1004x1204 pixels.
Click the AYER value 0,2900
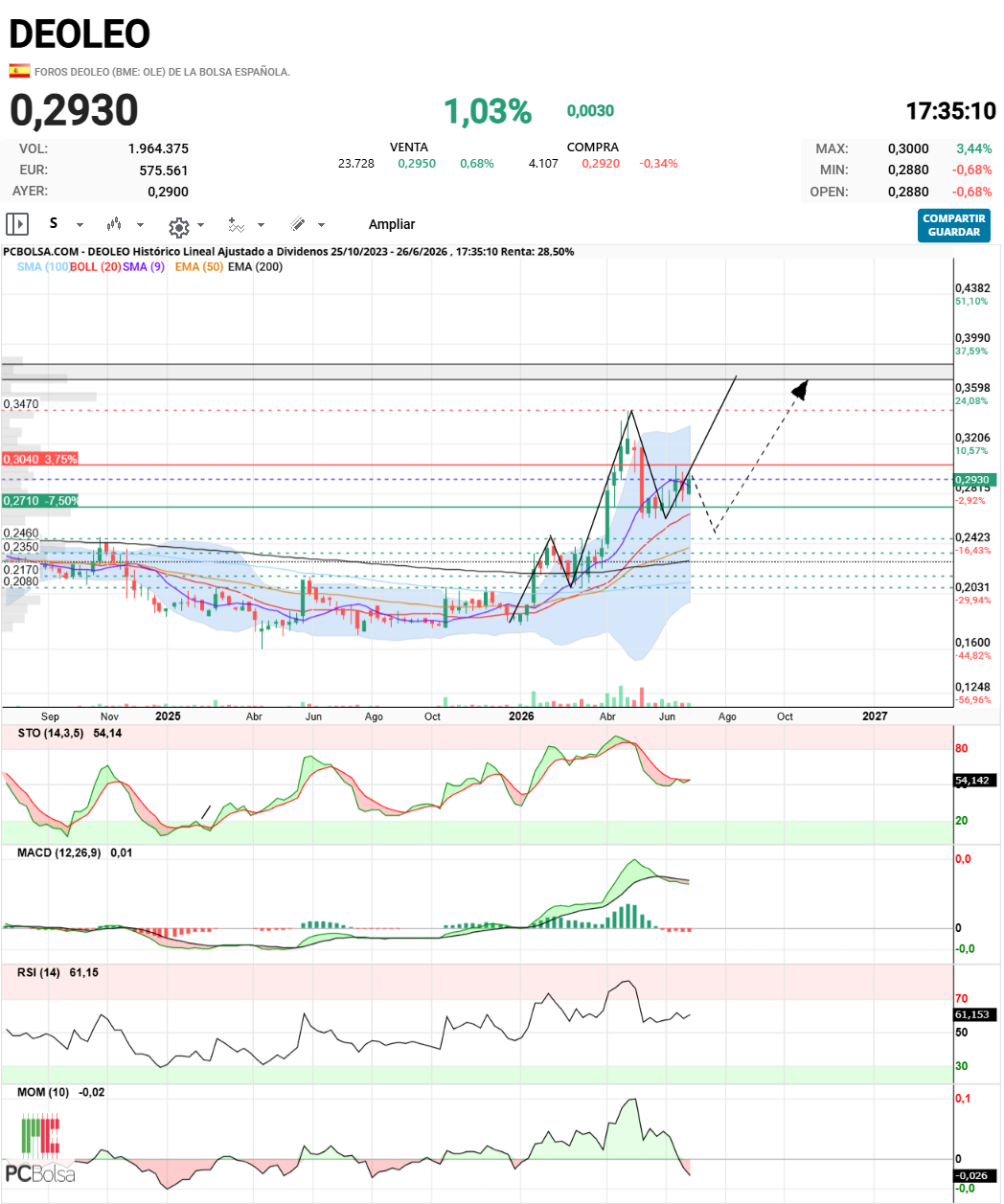click(x=168, y=192)
